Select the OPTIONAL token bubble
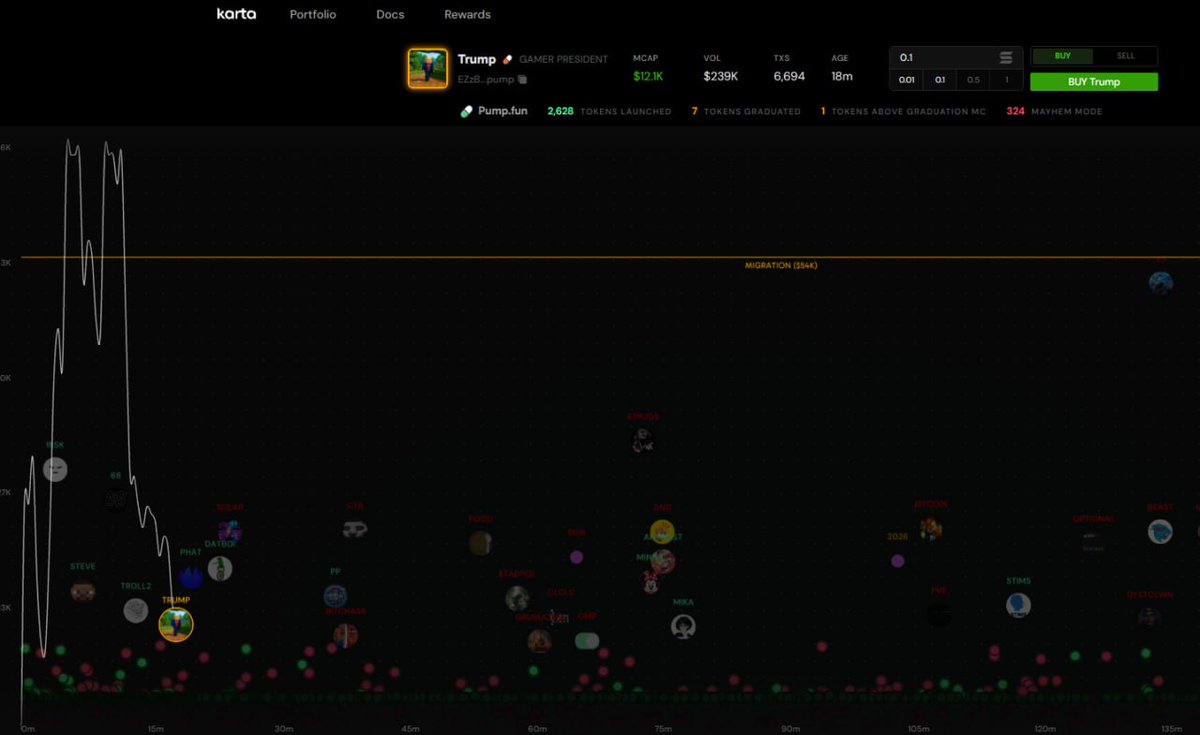The width and height of the screenshot is (1200, 735). tap(1093, 541)
